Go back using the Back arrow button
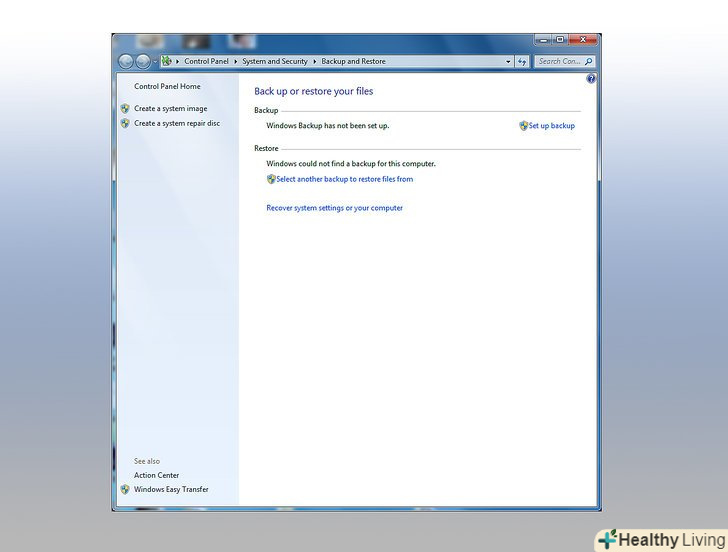 pyautogui.click(x=126, y=61)
